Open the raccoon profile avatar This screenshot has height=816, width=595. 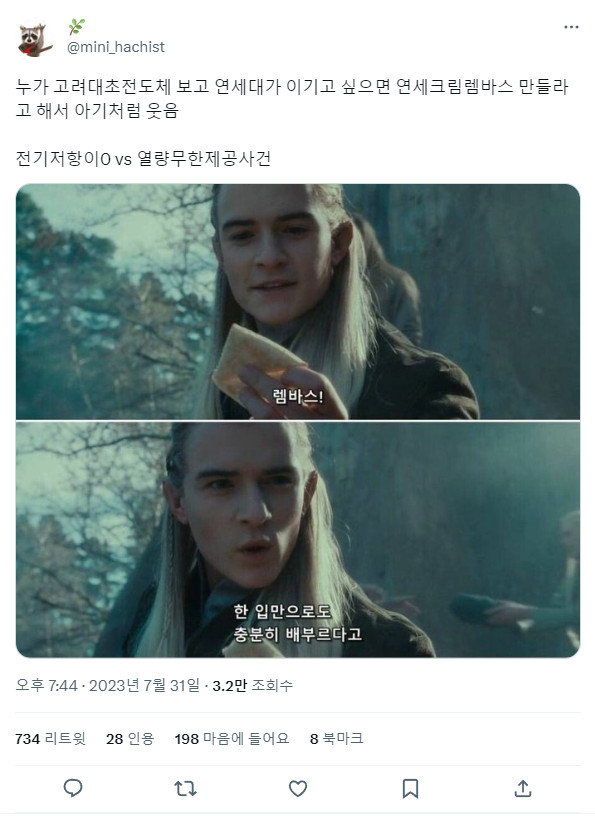click(x=35, y=39)
